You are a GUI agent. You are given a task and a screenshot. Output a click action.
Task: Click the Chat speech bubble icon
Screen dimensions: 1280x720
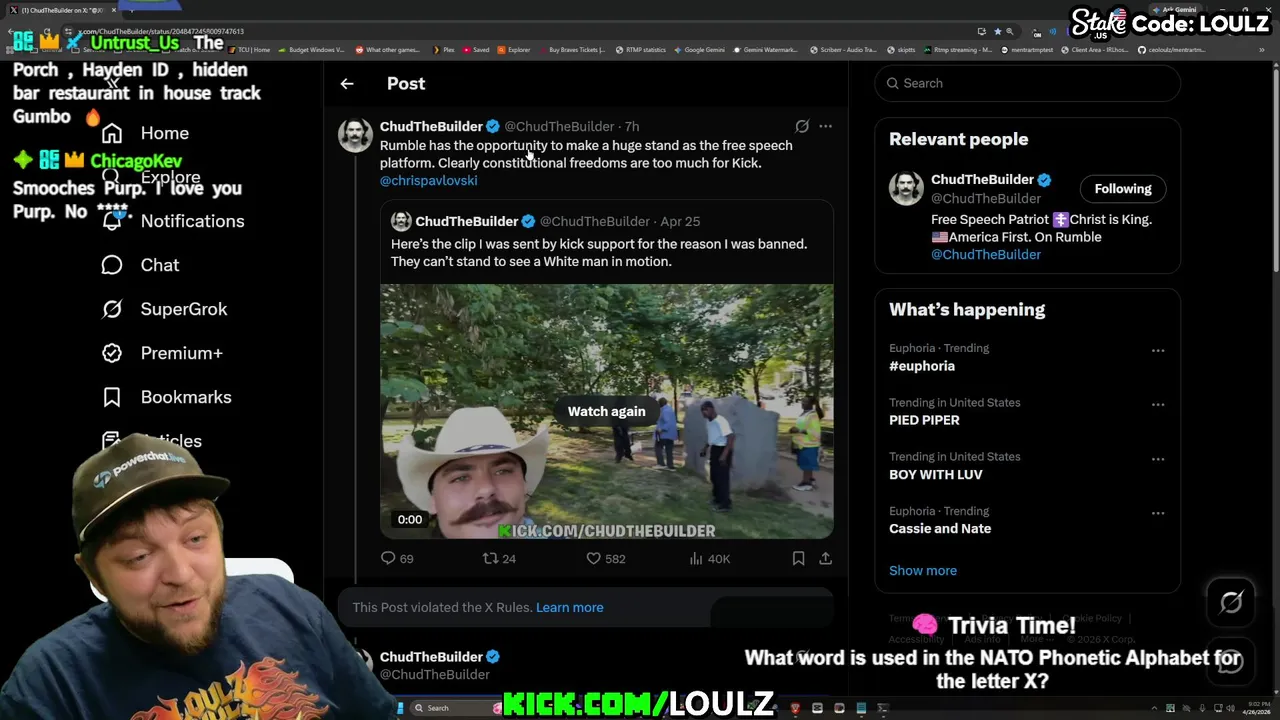(x=112, y=265)
